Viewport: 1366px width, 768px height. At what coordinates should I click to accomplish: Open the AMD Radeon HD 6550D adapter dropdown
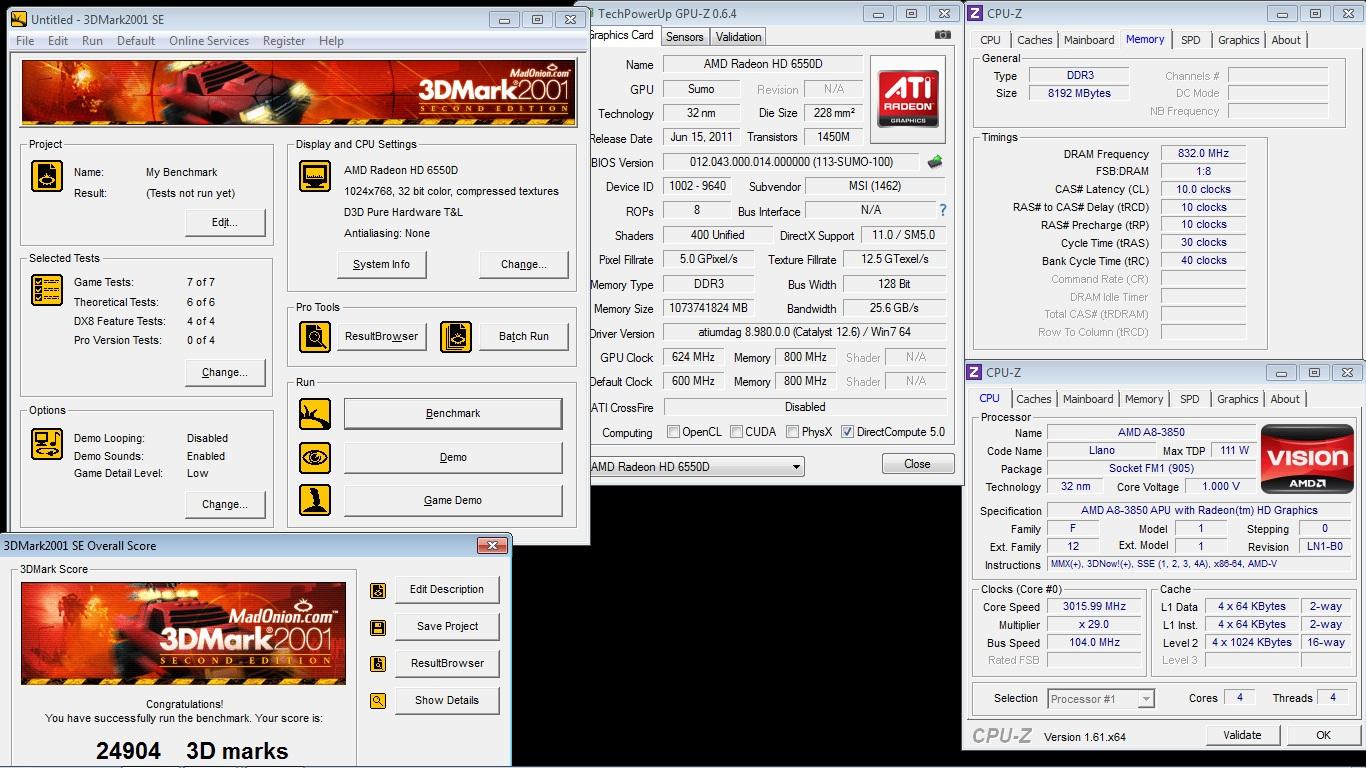pyautogui.click(x=796, y=467)
